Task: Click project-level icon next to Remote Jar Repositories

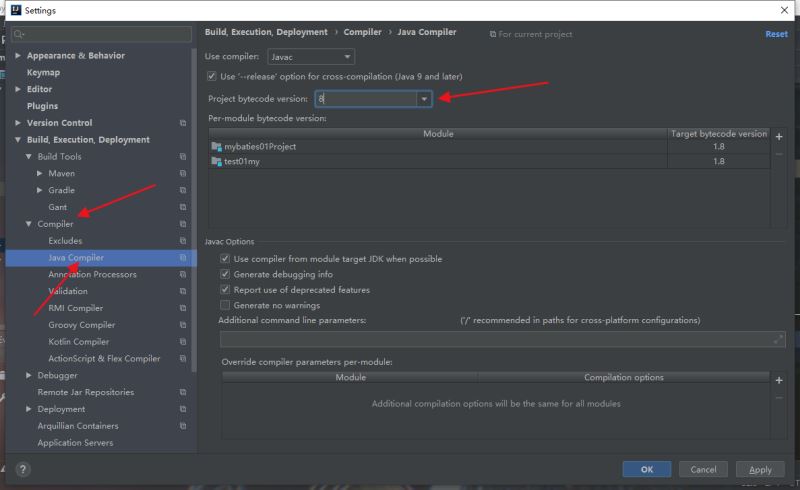Action: 183,393
